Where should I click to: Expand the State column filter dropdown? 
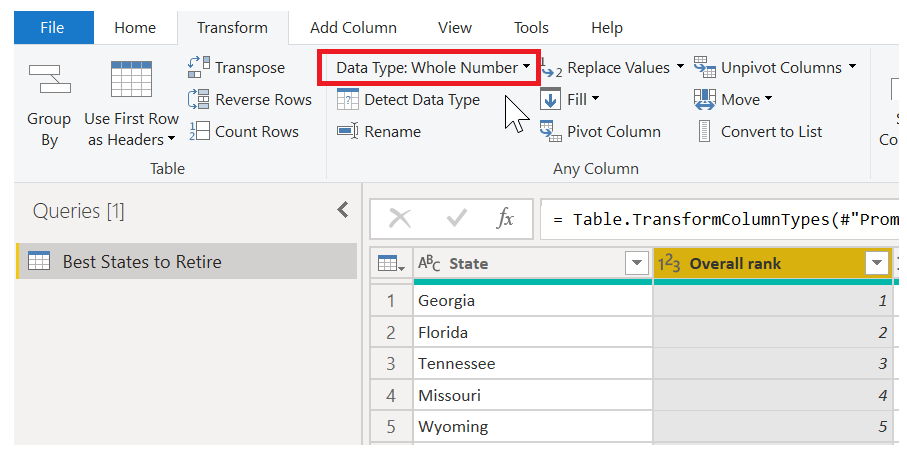[636, 264]
